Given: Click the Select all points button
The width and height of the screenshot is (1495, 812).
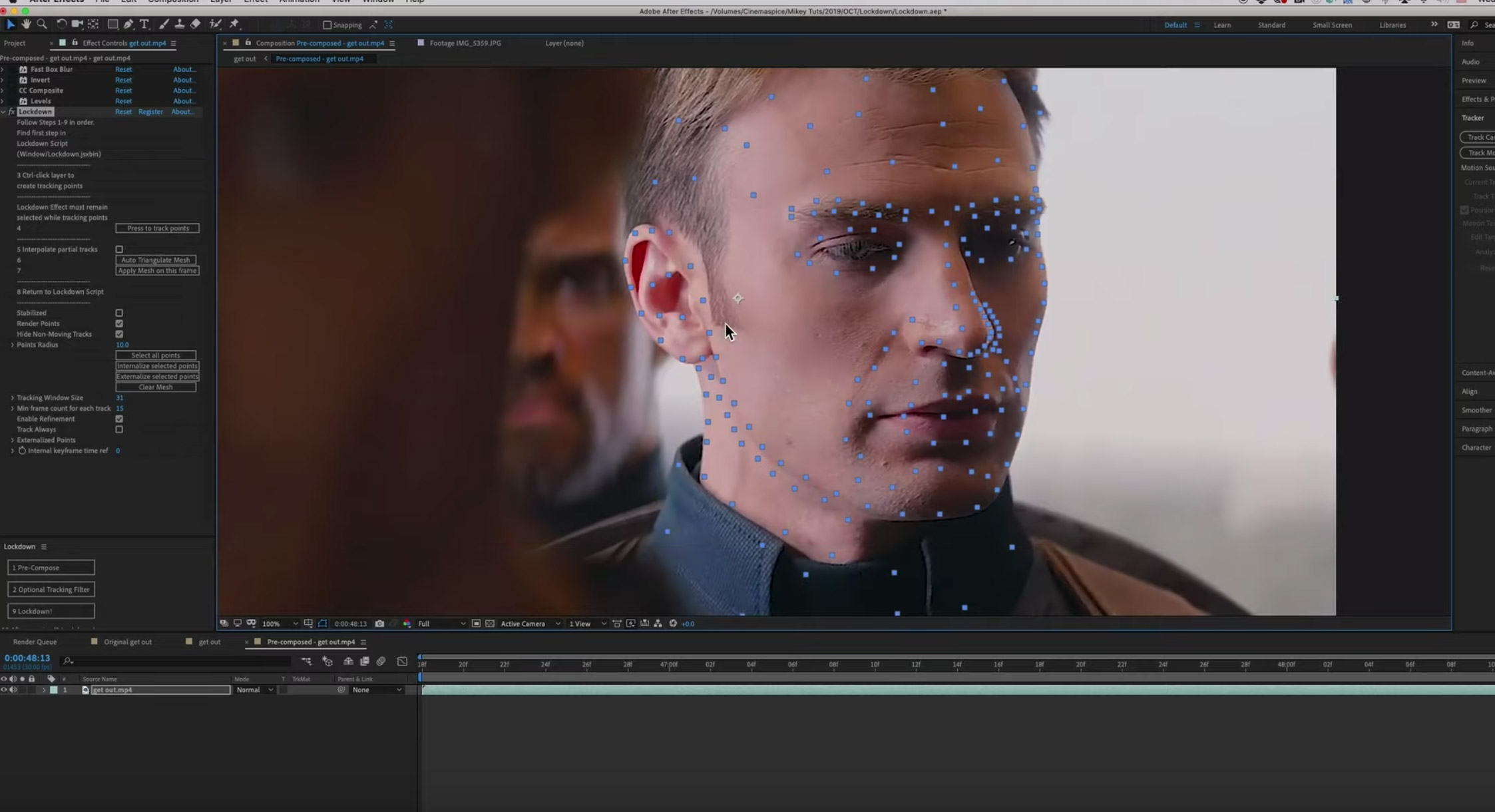Looking at the screenshot, I should tap(156, 355).
